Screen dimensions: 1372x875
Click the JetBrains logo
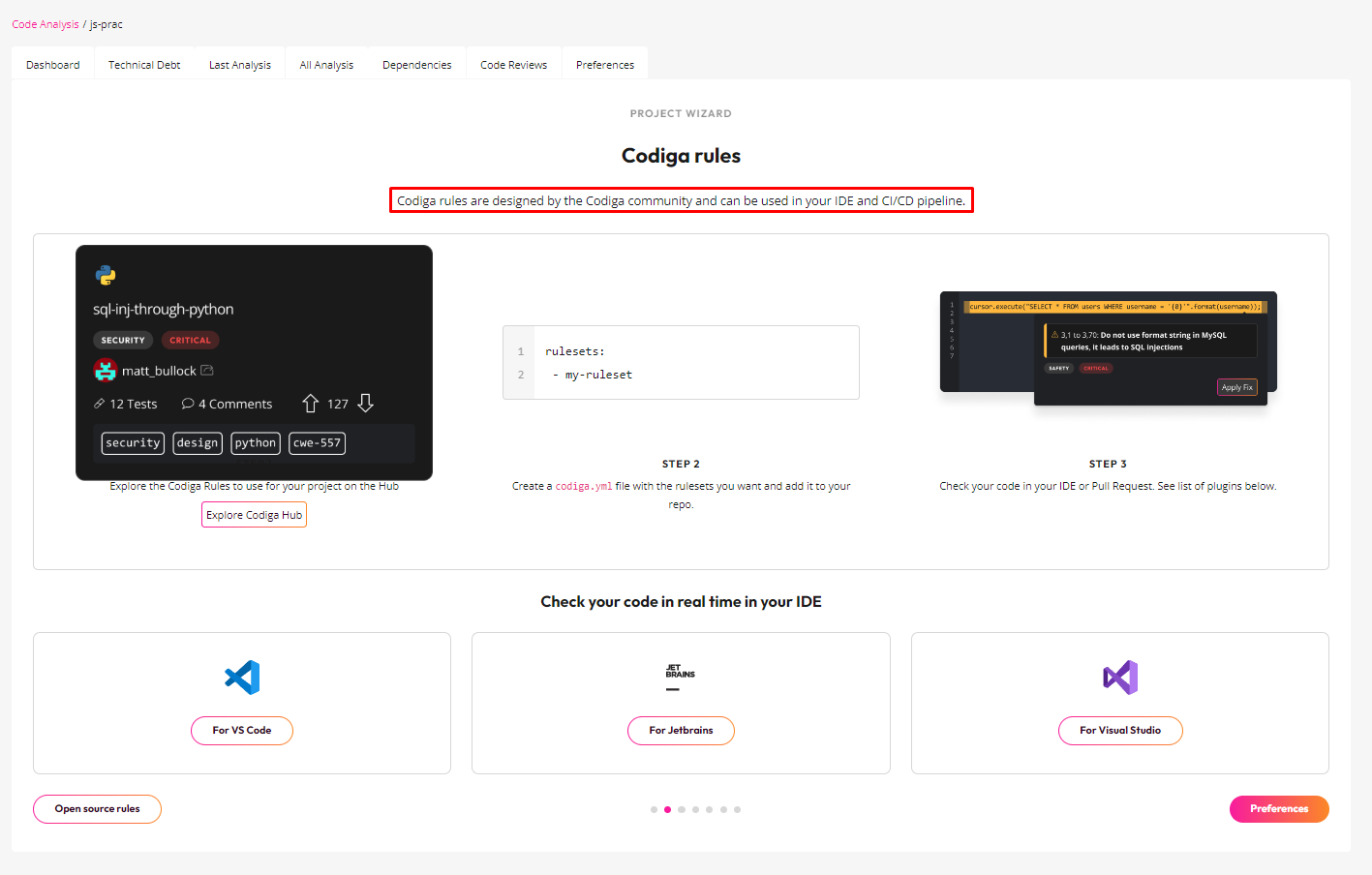681,678
